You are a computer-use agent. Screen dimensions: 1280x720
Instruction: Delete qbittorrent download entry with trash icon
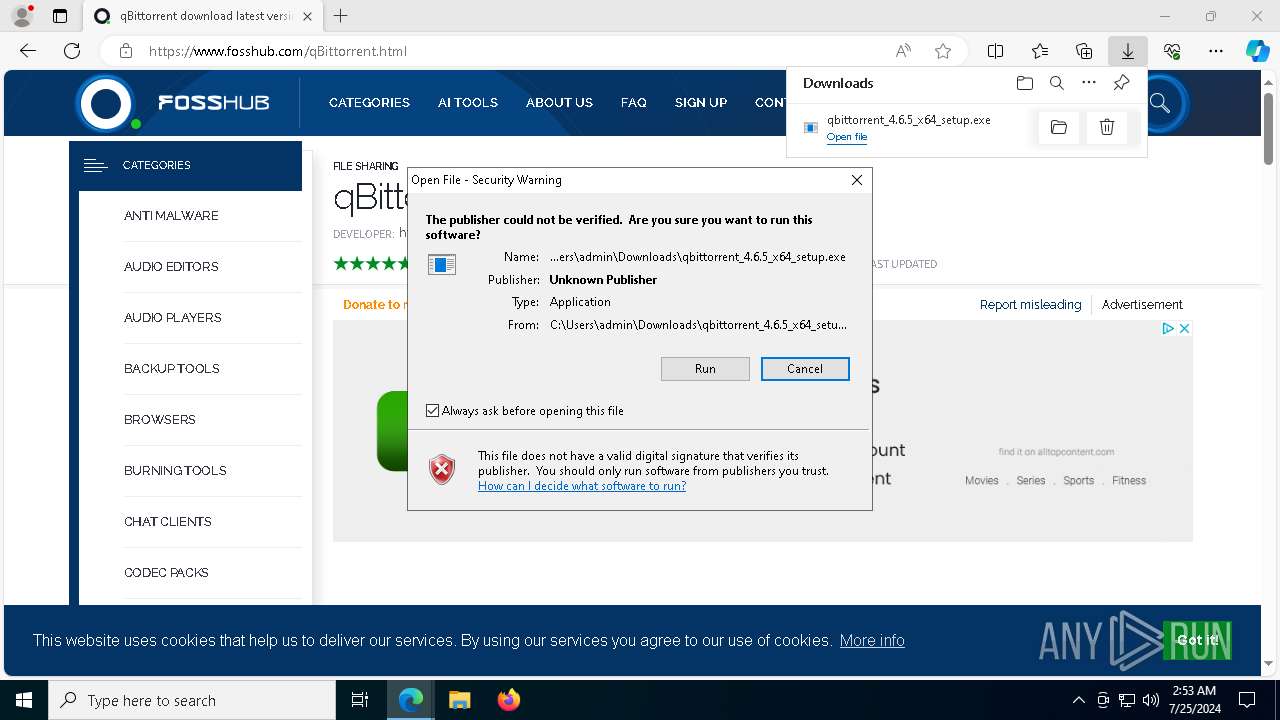pyautogui.click(x=1107, y=127)
